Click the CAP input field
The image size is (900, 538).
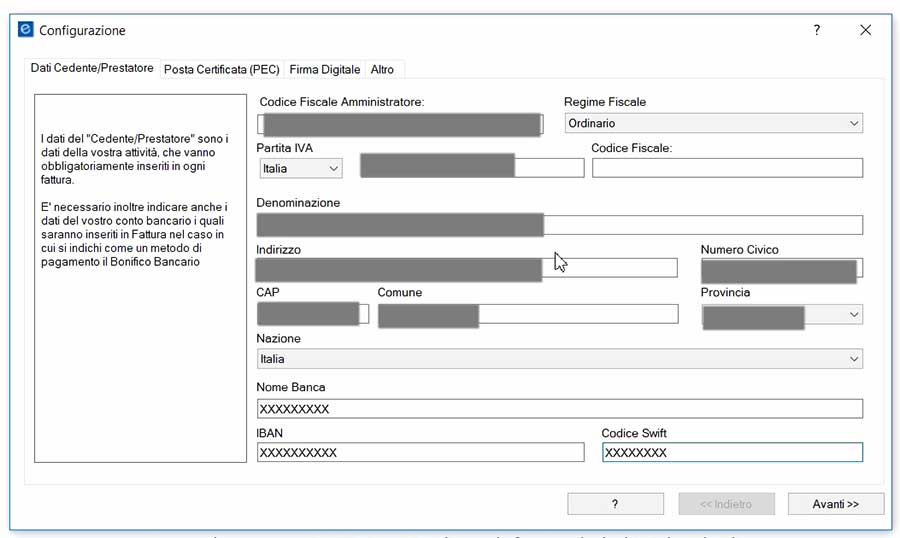312,314
